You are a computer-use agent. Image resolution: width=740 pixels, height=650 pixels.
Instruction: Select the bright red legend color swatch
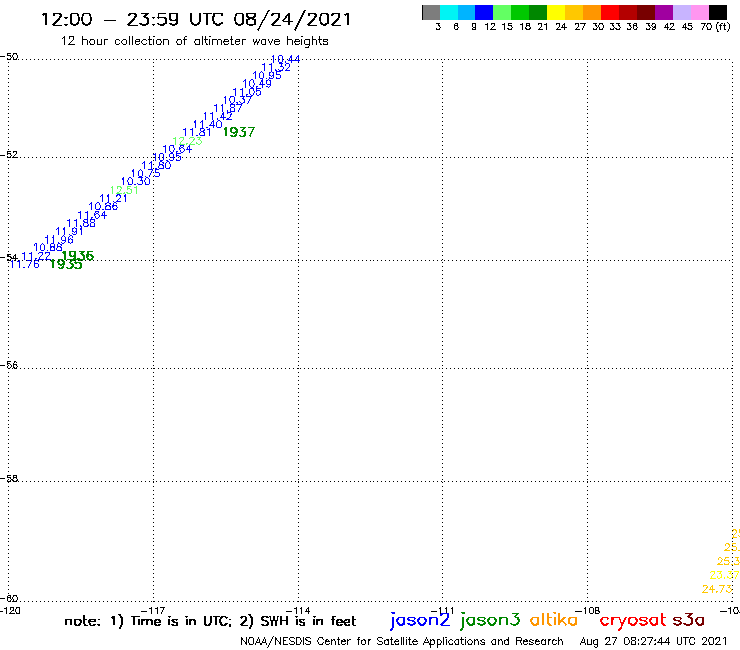610,12
